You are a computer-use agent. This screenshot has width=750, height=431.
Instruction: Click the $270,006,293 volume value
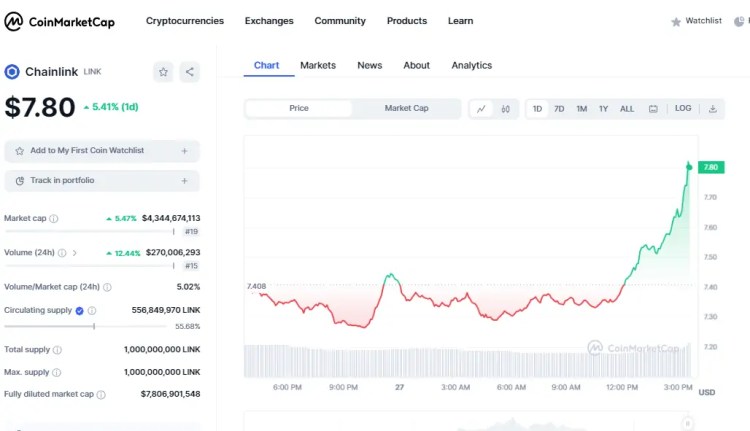pyautogui.click(x=173, y=253)
